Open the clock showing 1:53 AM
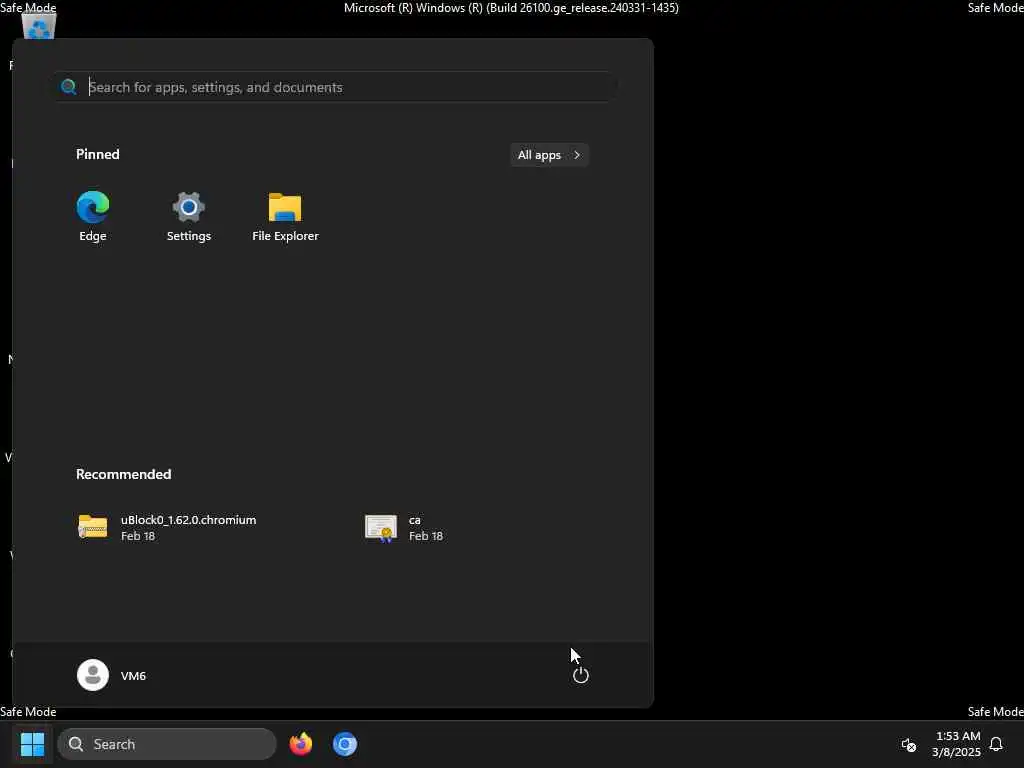1024x768 pixels. tap(957, 744)
